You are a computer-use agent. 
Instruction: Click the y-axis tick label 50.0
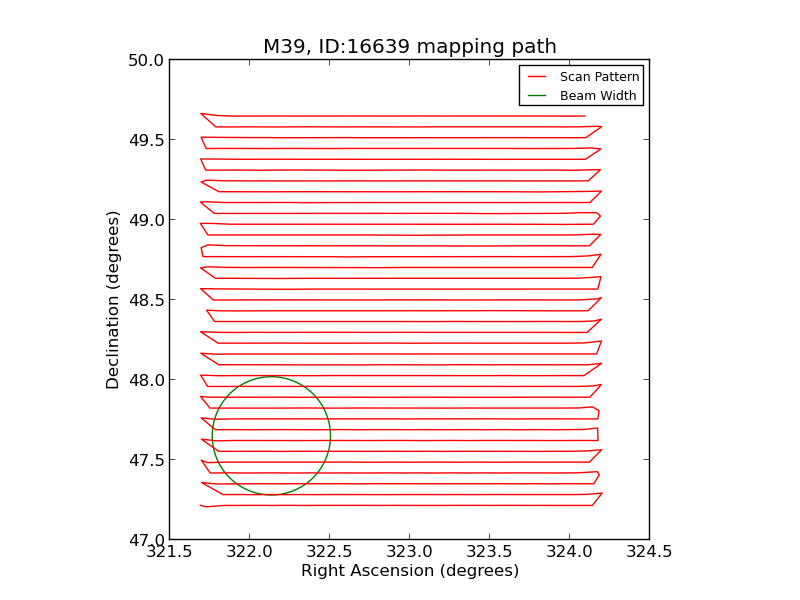[x=146, y=60]
